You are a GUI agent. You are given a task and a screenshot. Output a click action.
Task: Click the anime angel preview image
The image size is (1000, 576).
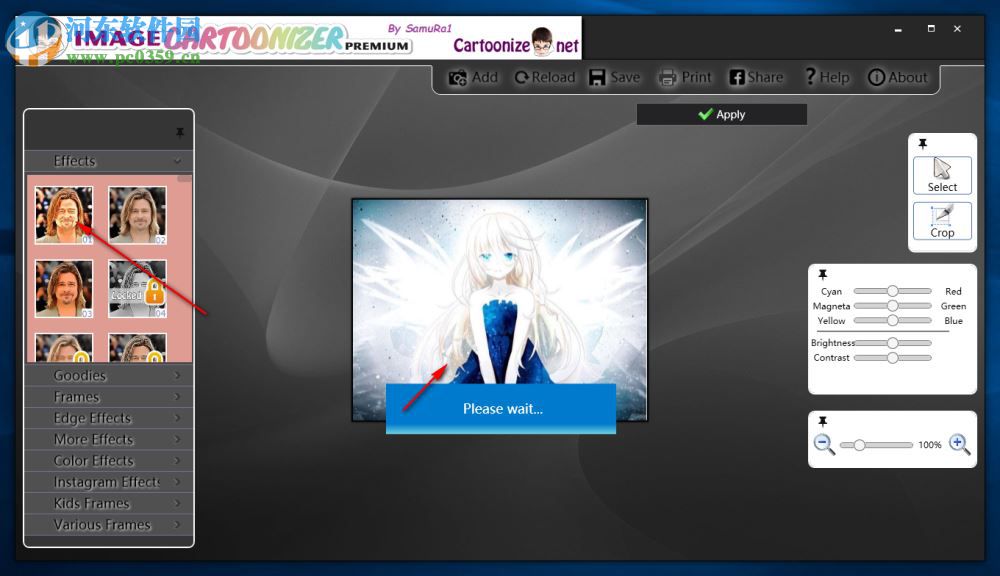[500, 310]
